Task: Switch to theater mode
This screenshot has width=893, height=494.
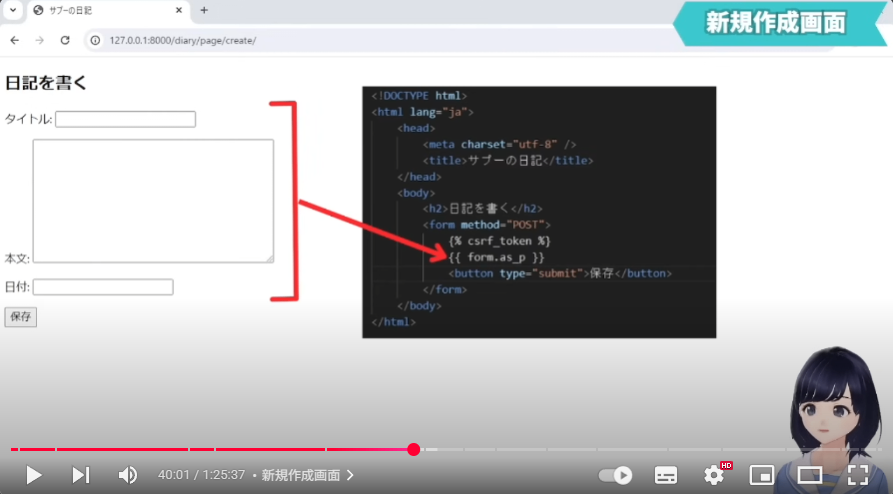Action: (x=809, y=475)
